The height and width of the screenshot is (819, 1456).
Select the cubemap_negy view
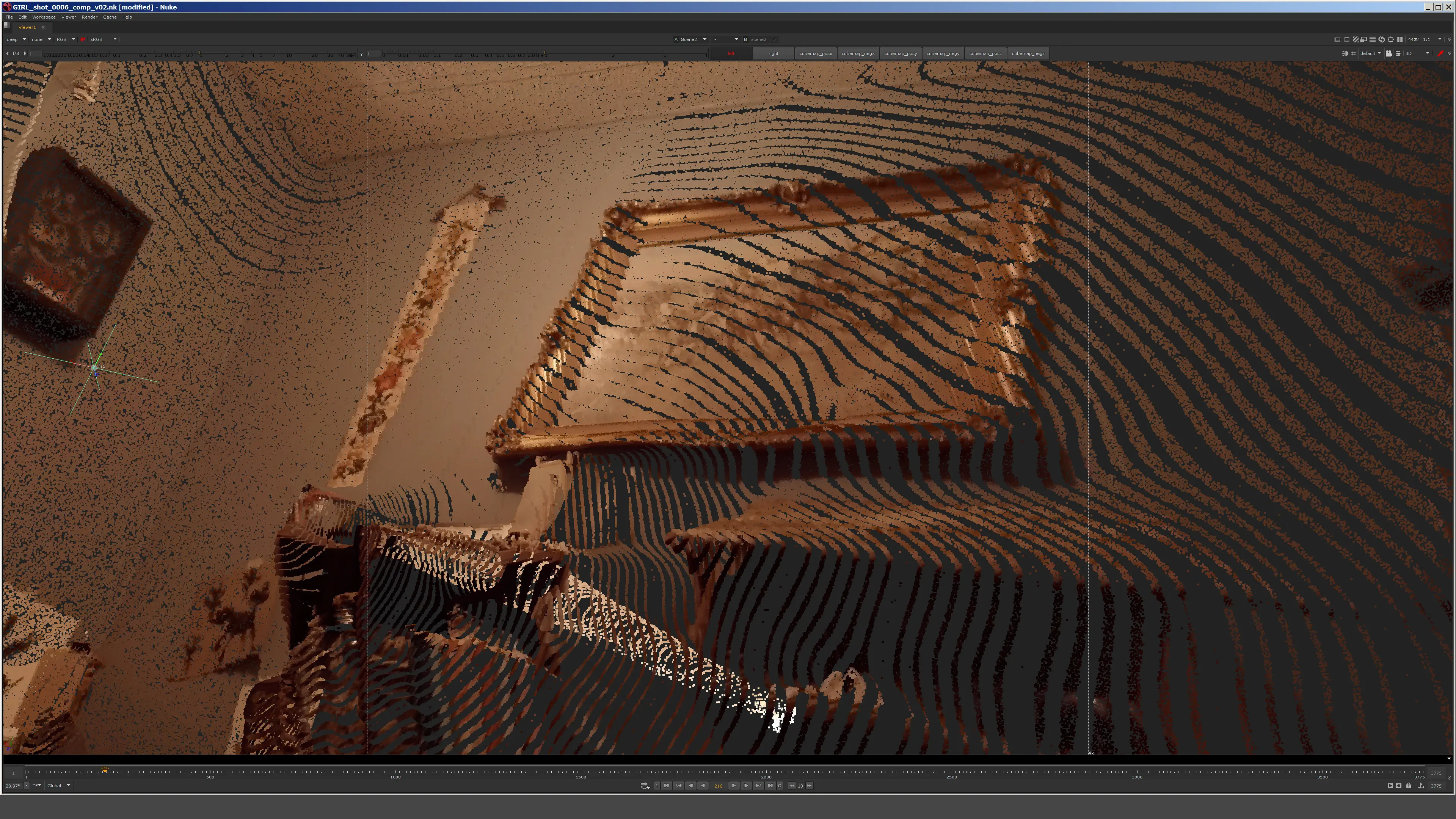943,54
